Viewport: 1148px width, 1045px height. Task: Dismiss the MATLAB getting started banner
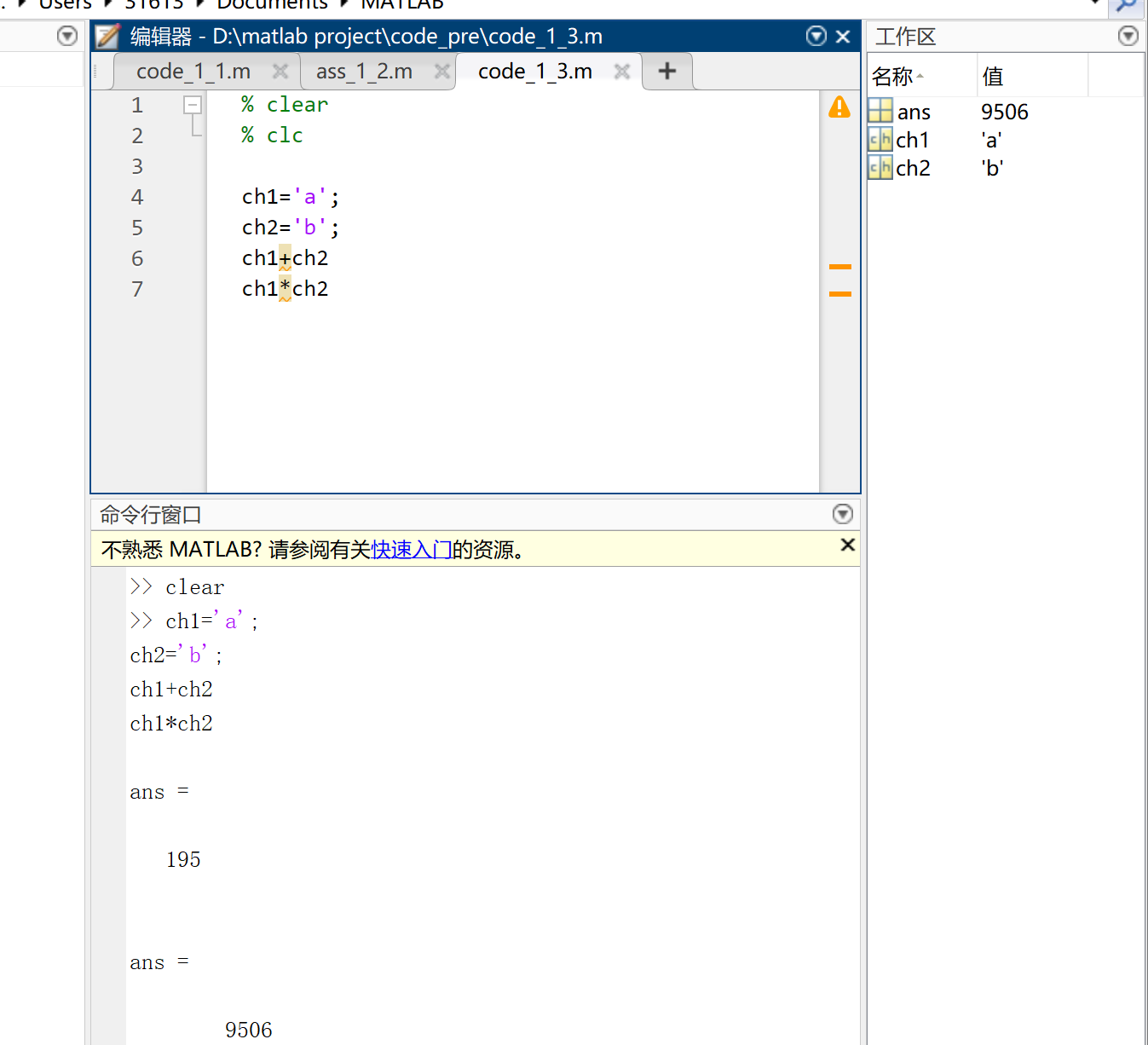pos(847,545)
